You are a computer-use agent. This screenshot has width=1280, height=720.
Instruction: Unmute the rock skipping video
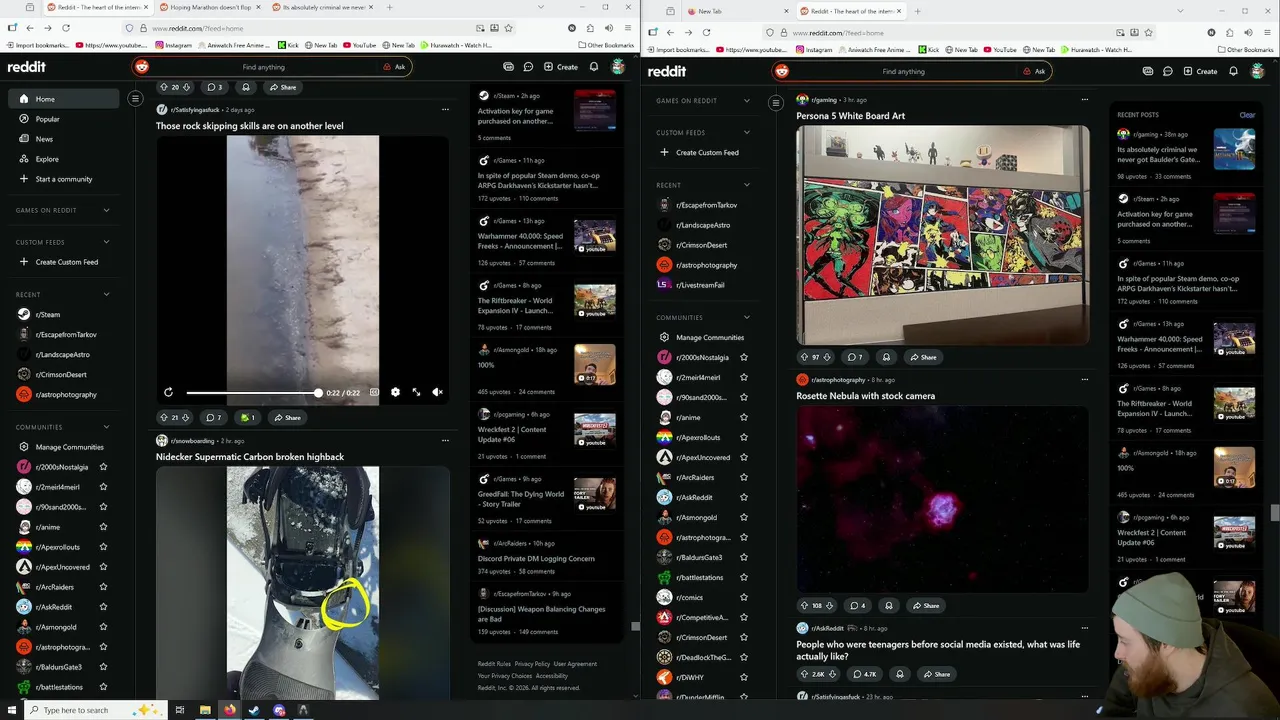click(x=437, y=392)
